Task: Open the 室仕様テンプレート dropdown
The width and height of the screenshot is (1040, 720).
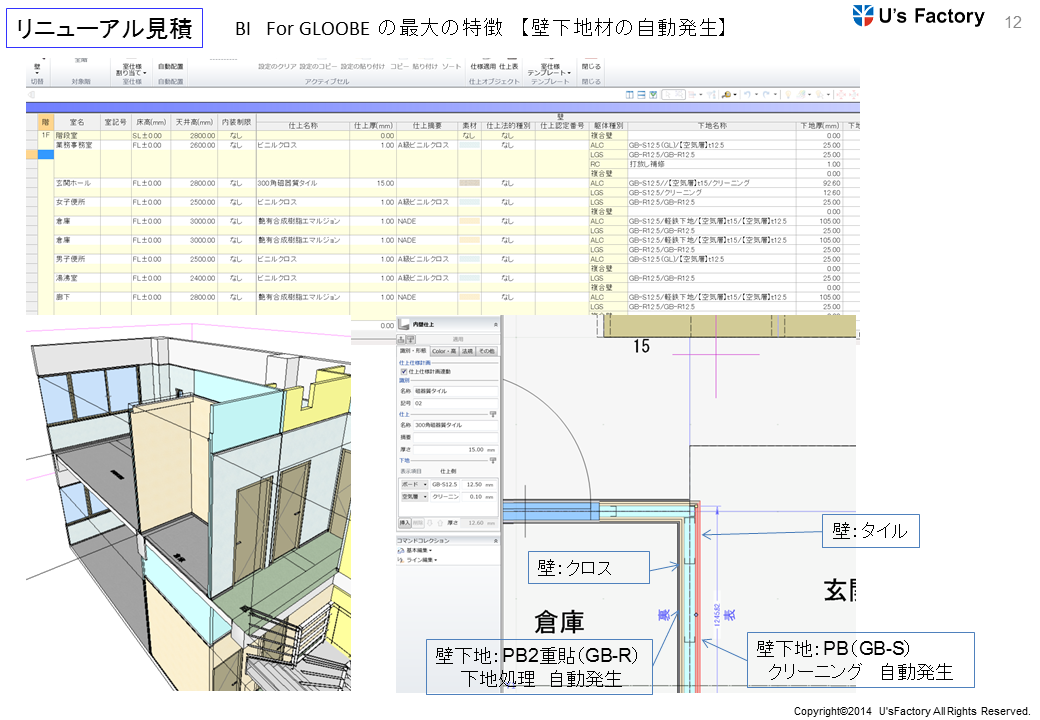Action: coord(549,70)
